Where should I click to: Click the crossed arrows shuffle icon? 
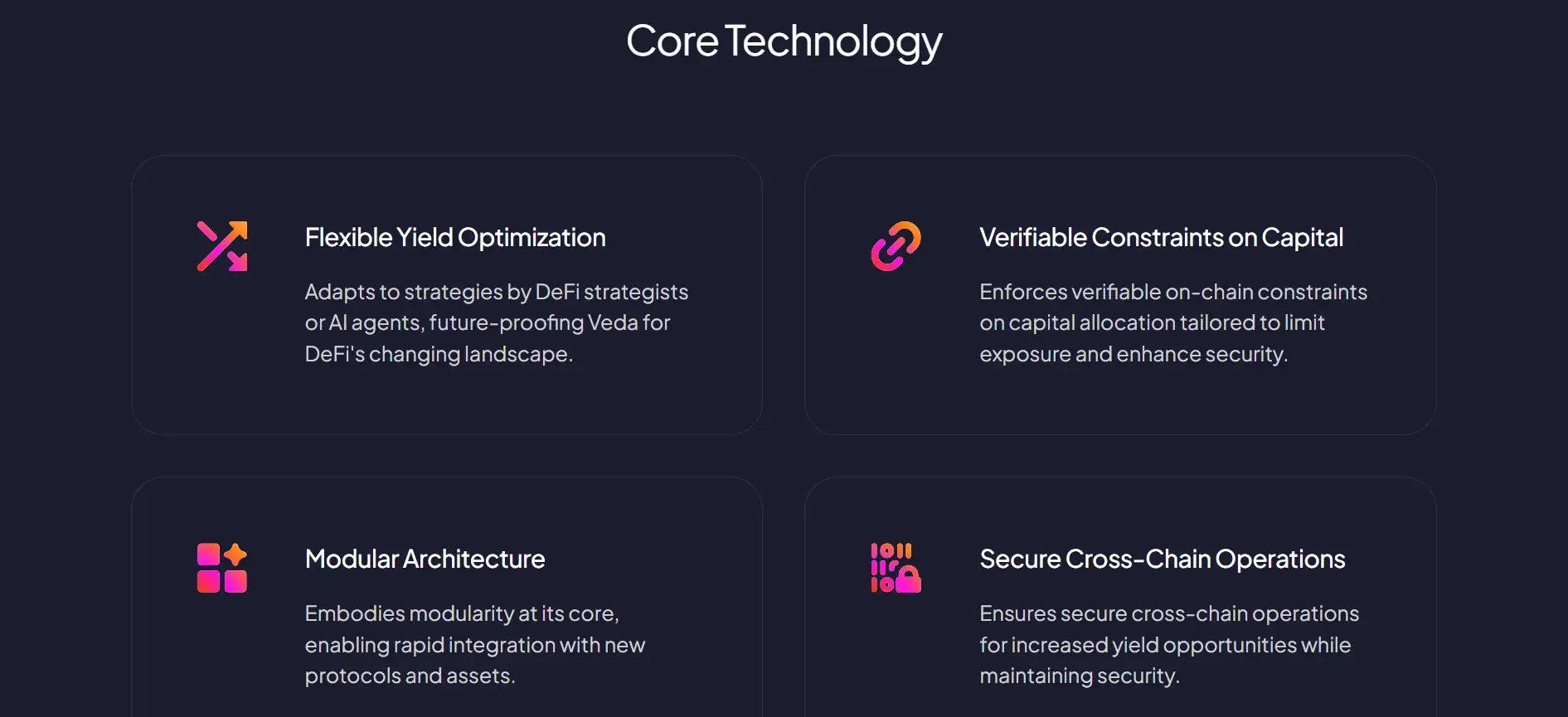tap(222, 246)
